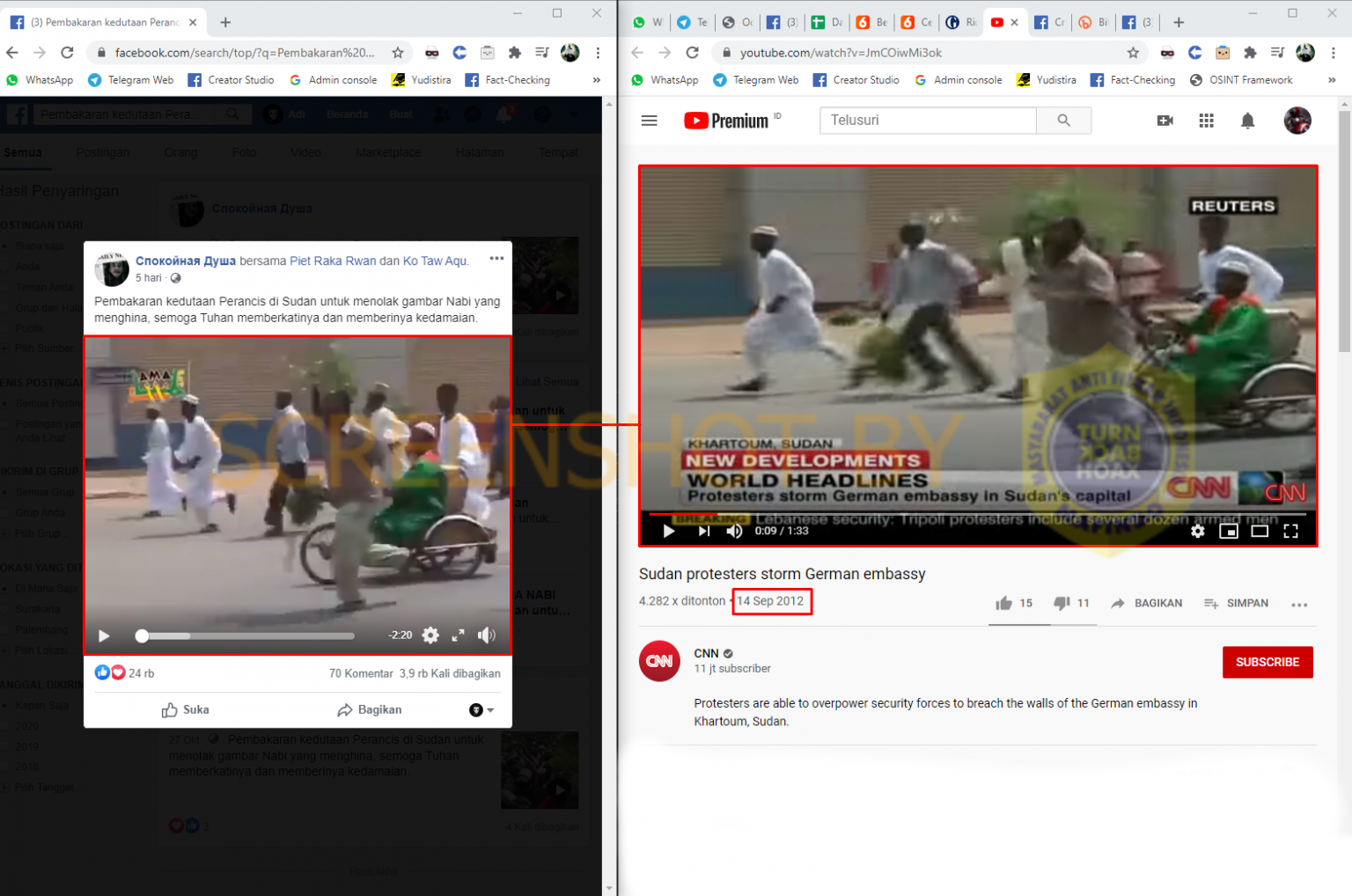Share the YouTube video via BAGIKAN
The height and width of the screenshot is (896, 1352).
pos(1146,603)
